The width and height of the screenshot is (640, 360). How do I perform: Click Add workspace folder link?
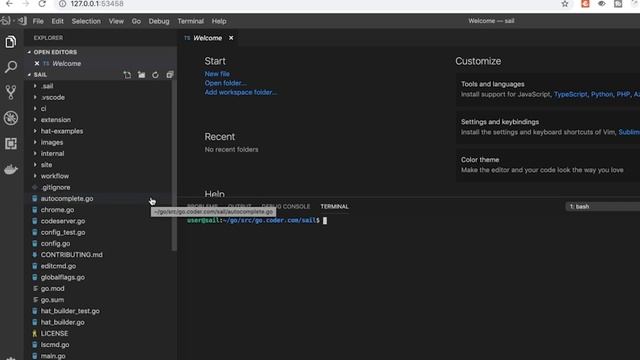[240, 92]
